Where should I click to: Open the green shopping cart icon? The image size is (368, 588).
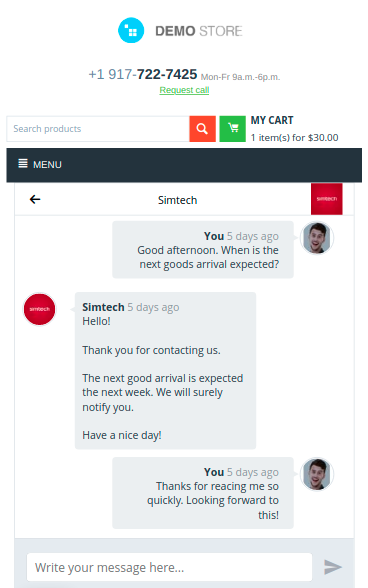[x=233, y=129]
